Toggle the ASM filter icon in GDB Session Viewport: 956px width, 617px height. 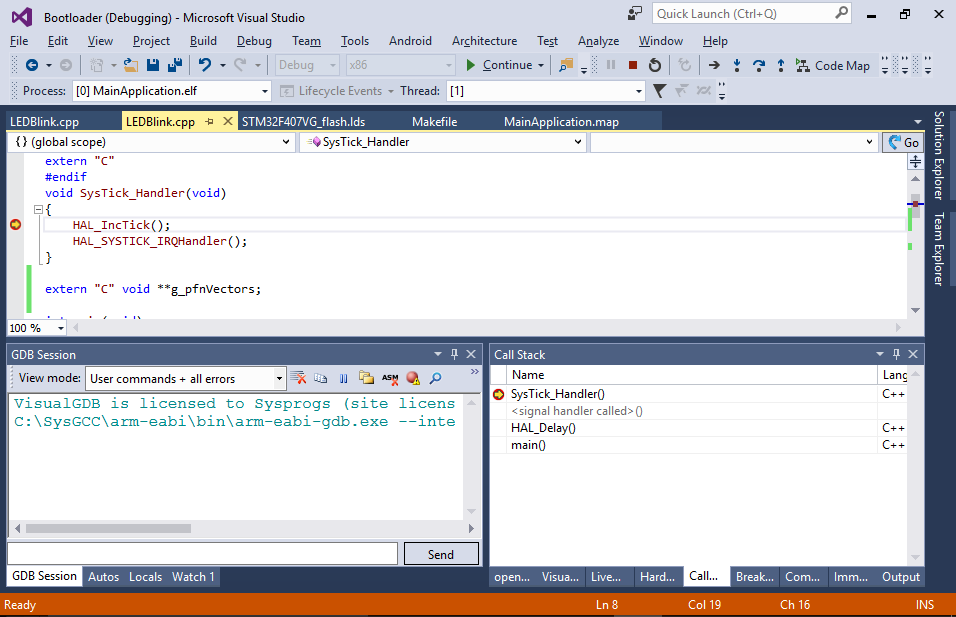tap(390, 379)
